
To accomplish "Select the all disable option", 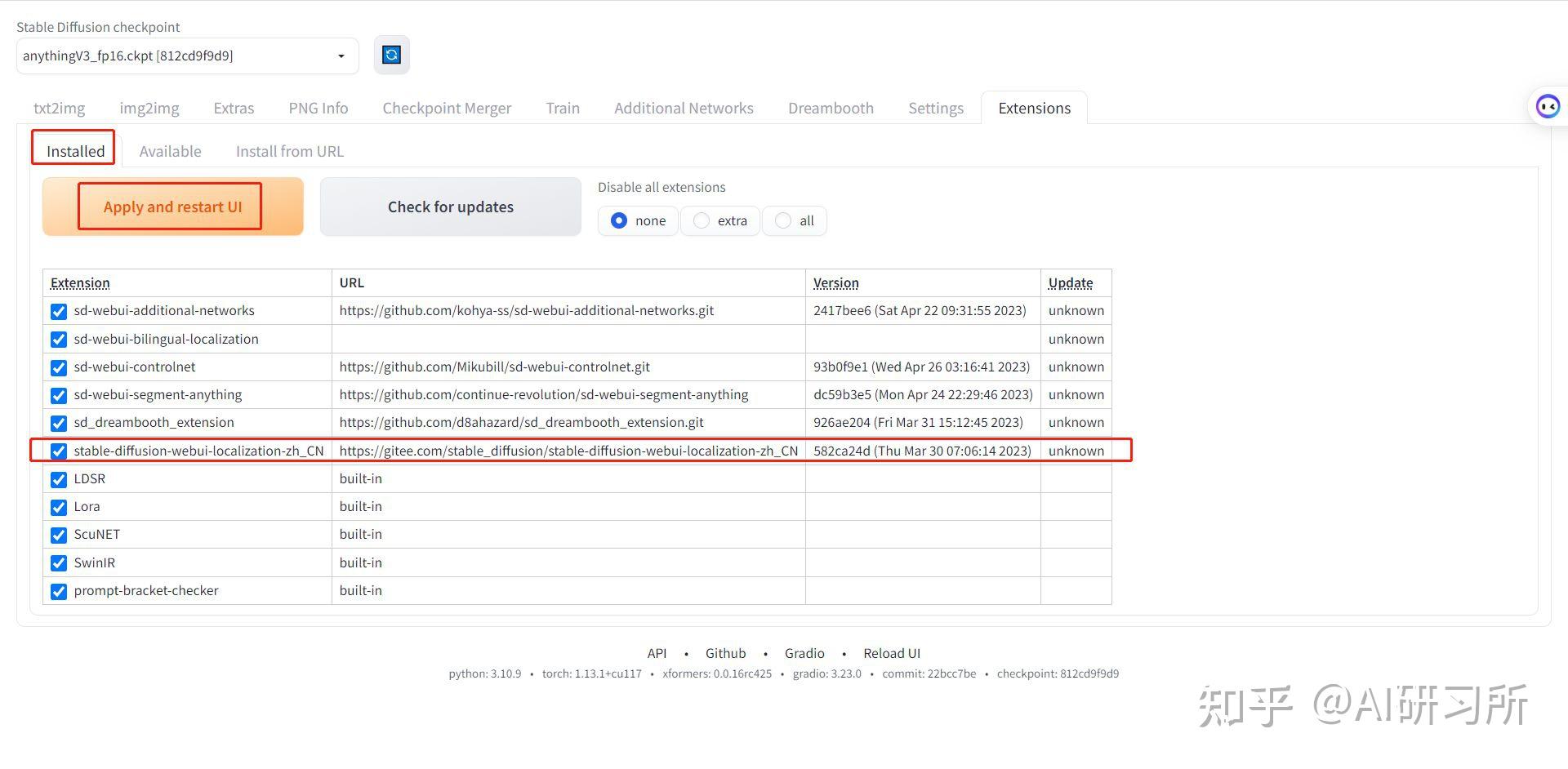I will 783,220.
